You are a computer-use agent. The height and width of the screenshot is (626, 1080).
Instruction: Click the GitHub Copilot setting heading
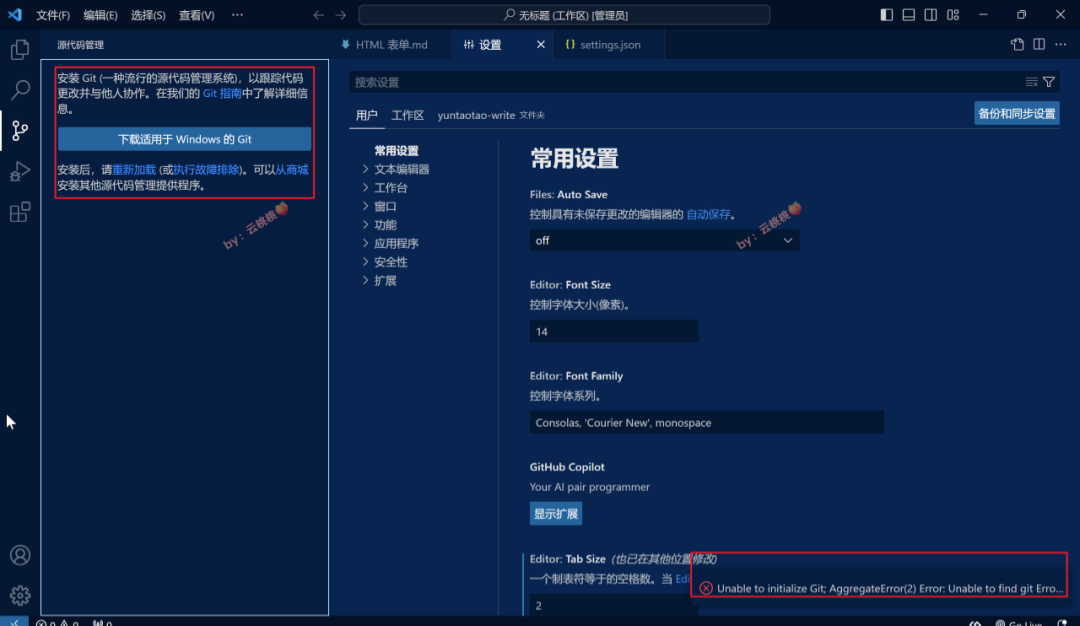point(567,467)
